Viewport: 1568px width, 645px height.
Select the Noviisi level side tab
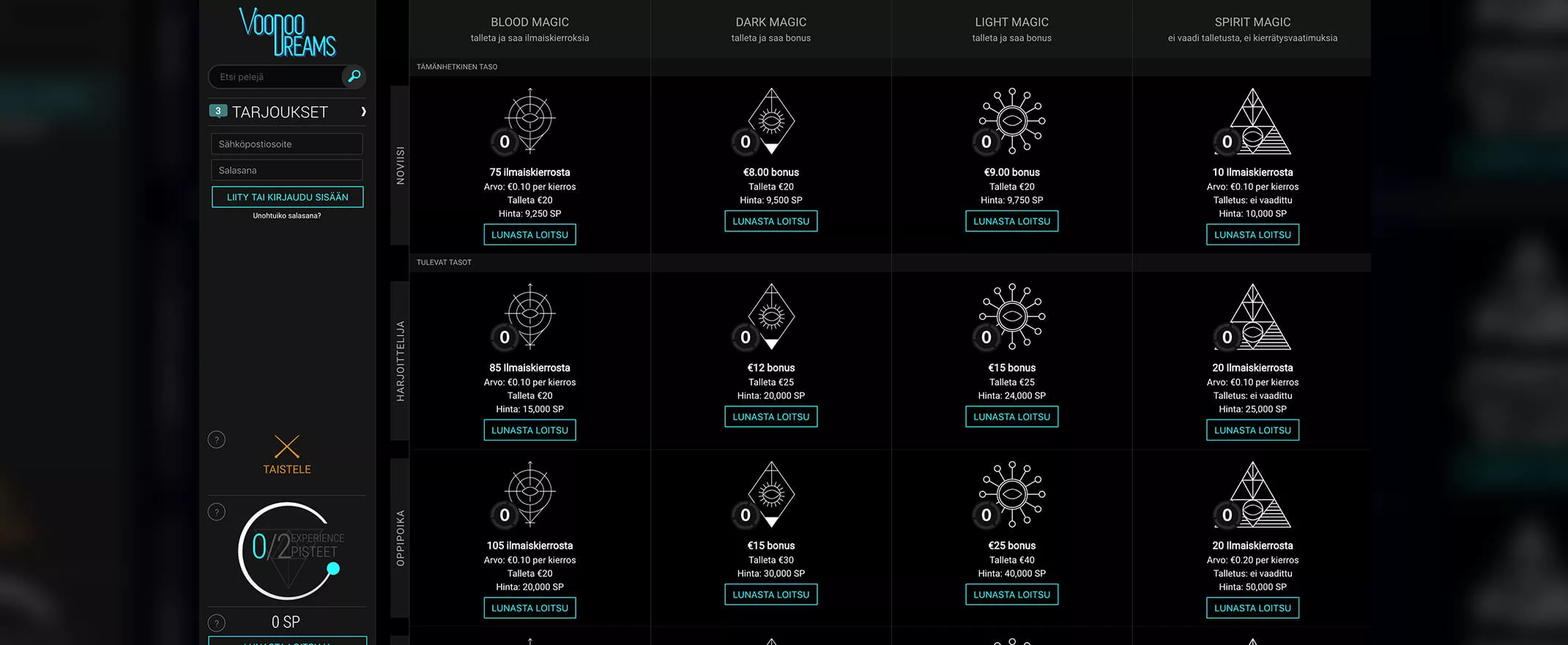(400, 165)
